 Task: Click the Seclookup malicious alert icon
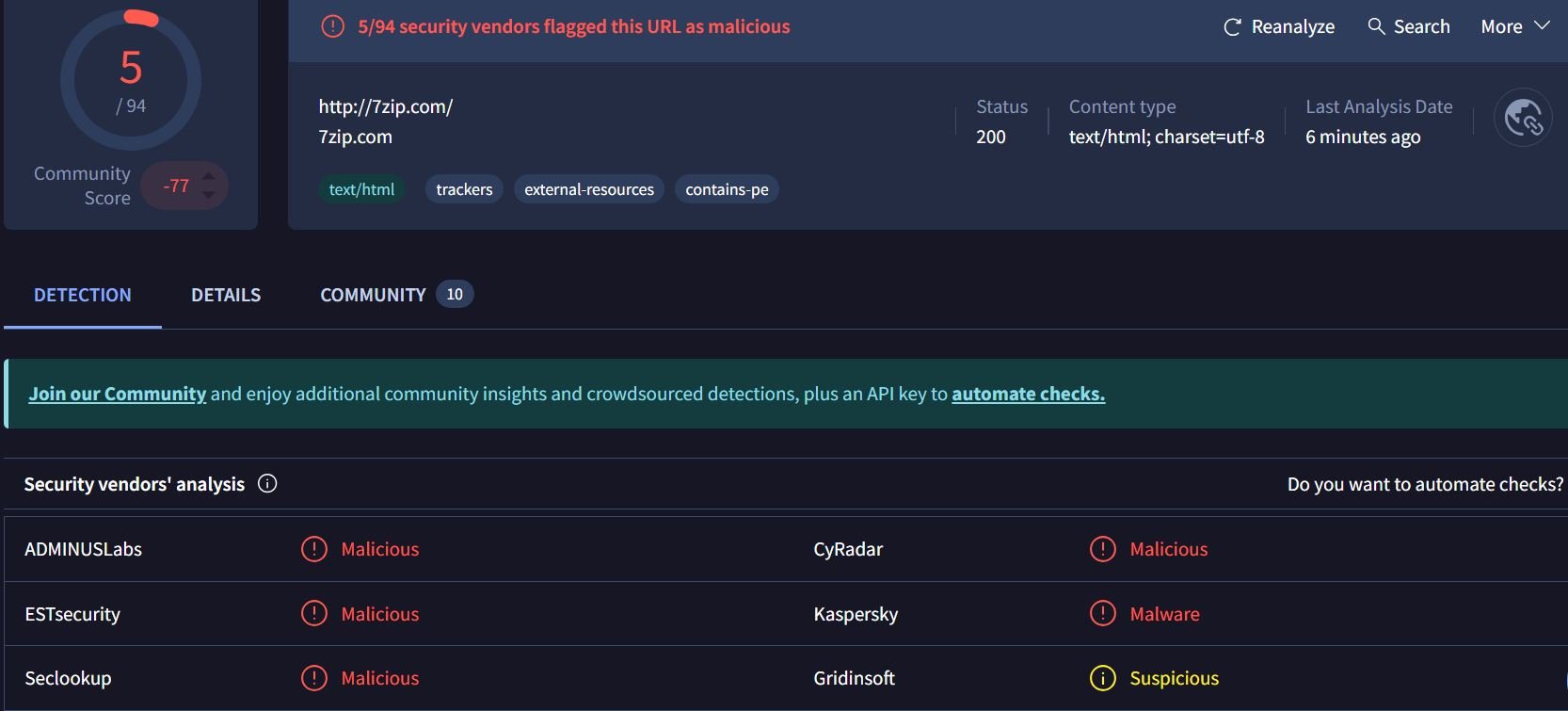(314, 677)
